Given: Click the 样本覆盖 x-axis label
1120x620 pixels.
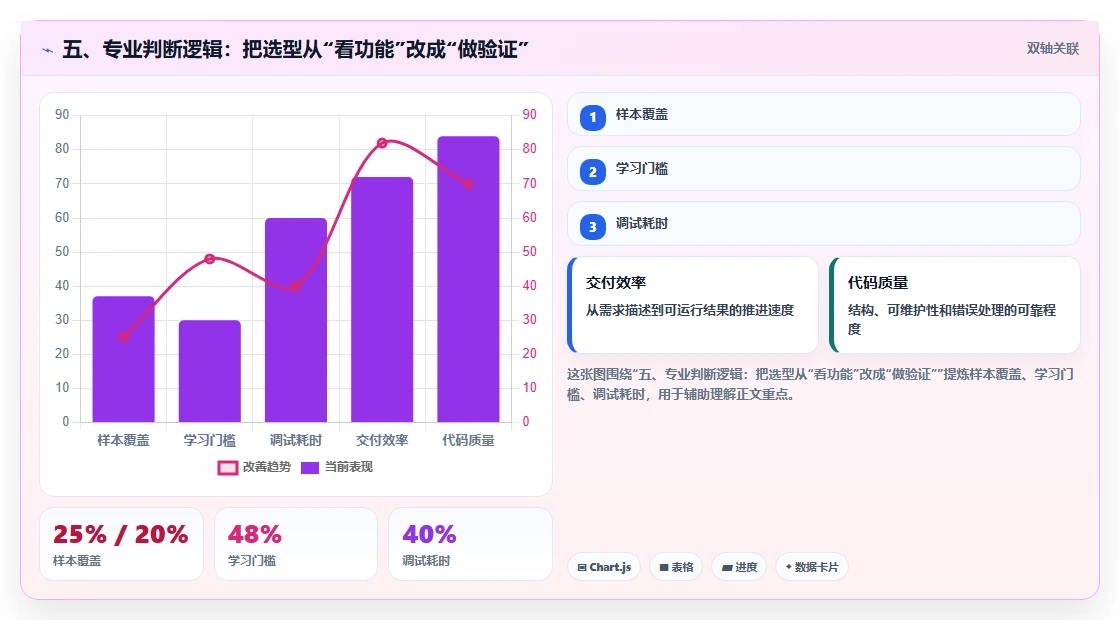Looking at the screenshot, I should pyautogui.click(x=124, y=441).
